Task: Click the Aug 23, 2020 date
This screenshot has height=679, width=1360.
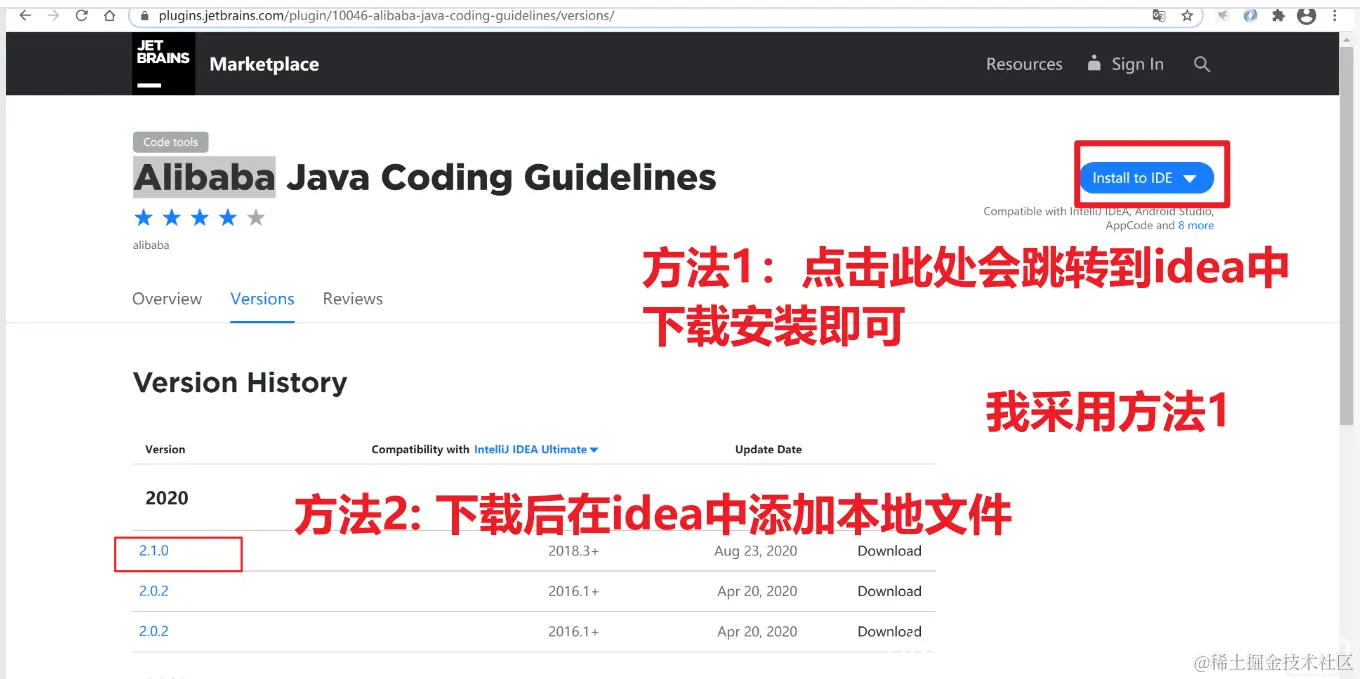Action: tap(756, 551)
